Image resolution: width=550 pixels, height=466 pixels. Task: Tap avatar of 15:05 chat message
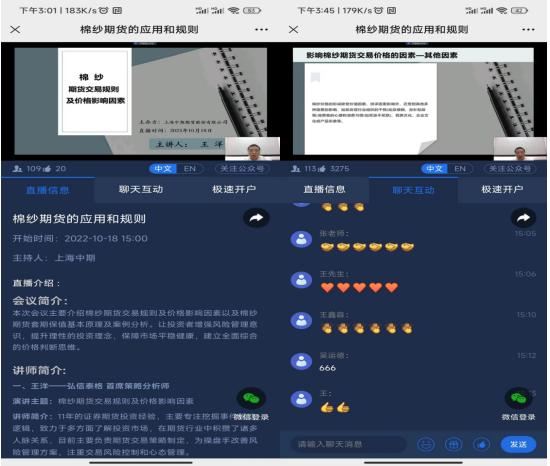coord(301,239)
